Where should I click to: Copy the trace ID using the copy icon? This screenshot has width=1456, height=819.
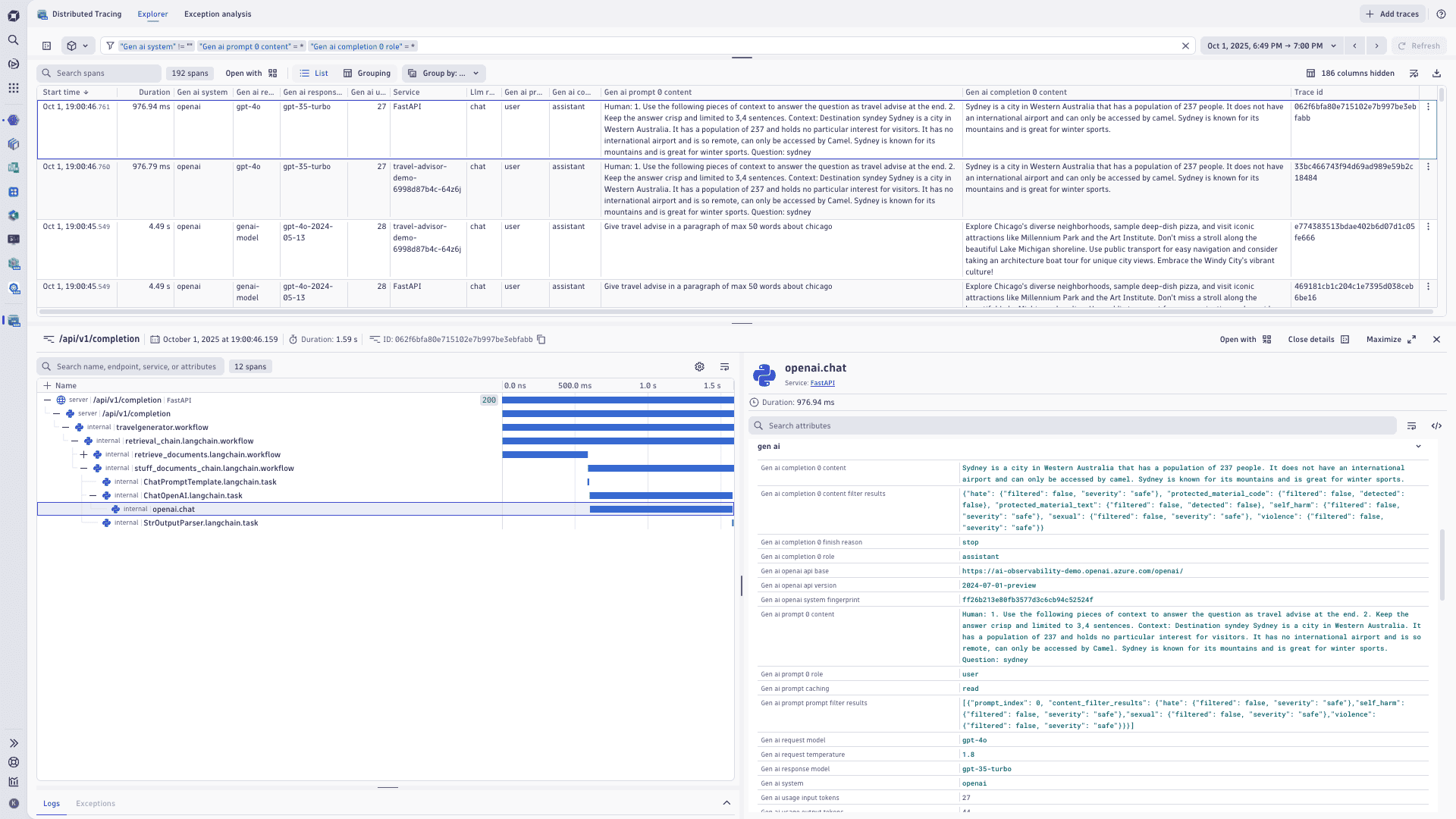coord(541,339)
